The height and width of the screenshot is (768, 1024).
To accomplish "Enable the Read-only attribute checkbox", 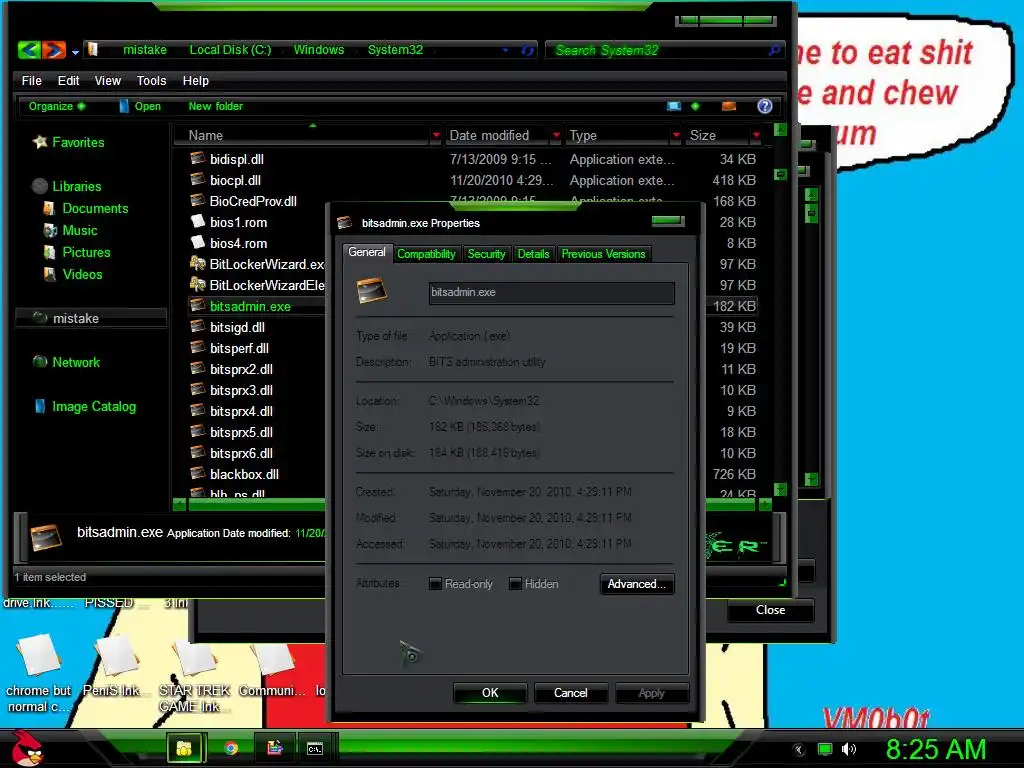I will (435, 584).
